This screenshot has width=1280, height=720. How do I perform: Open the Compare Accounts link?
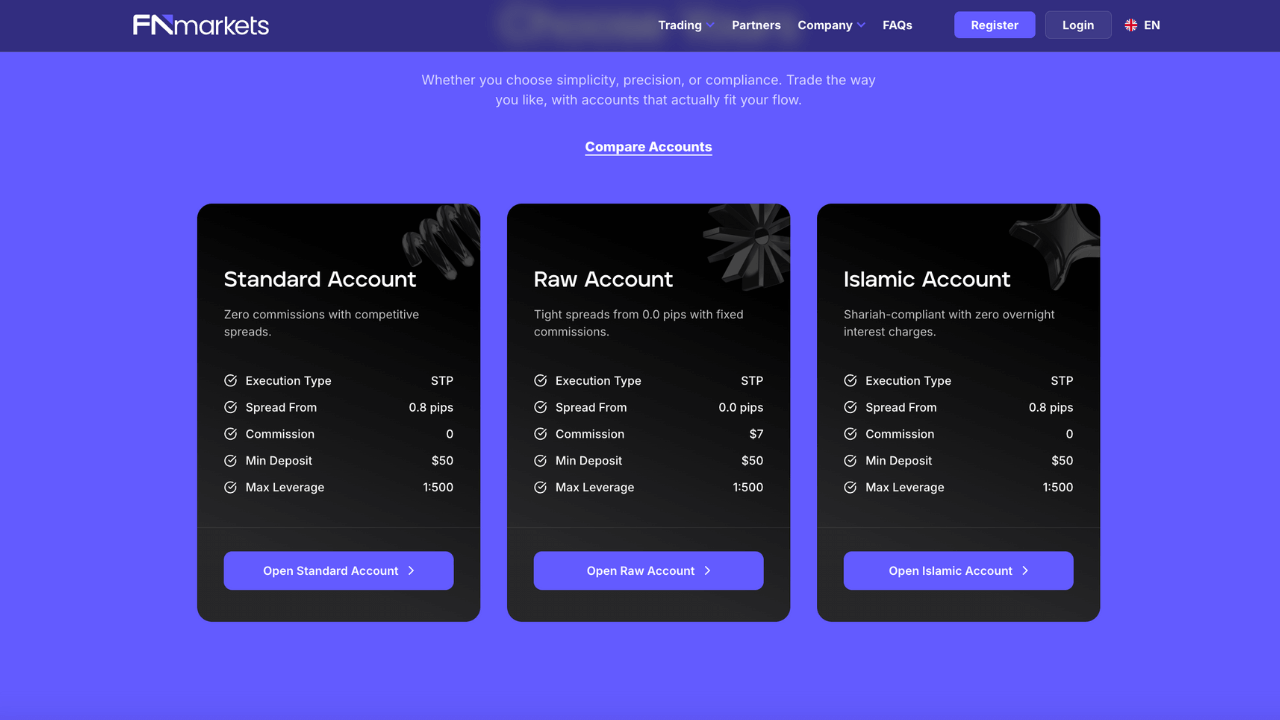648,146
